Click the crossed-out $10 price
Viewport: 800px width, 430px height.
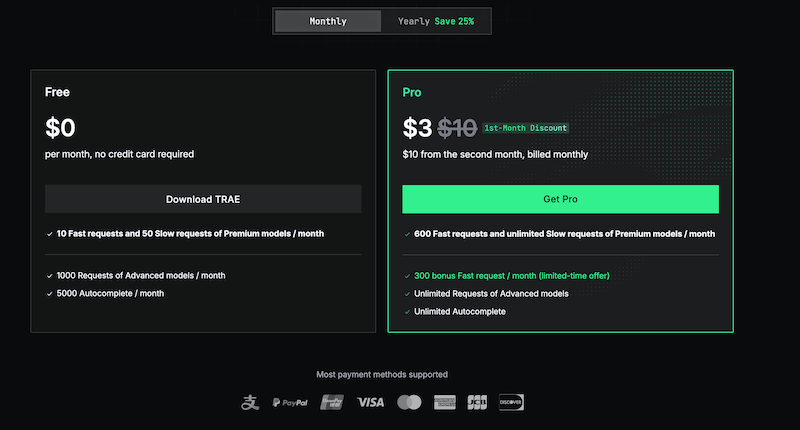[x=457, y=128]
